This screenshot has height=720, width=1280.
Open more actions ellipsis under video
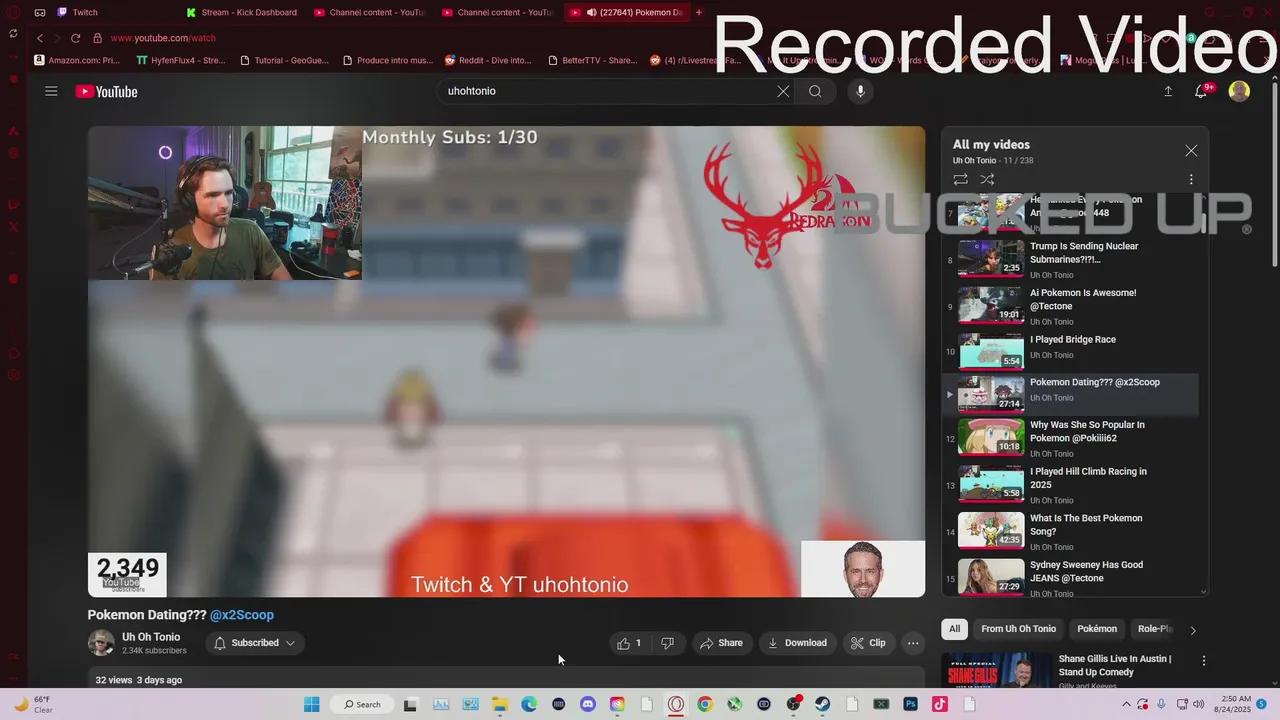(913, 643)
